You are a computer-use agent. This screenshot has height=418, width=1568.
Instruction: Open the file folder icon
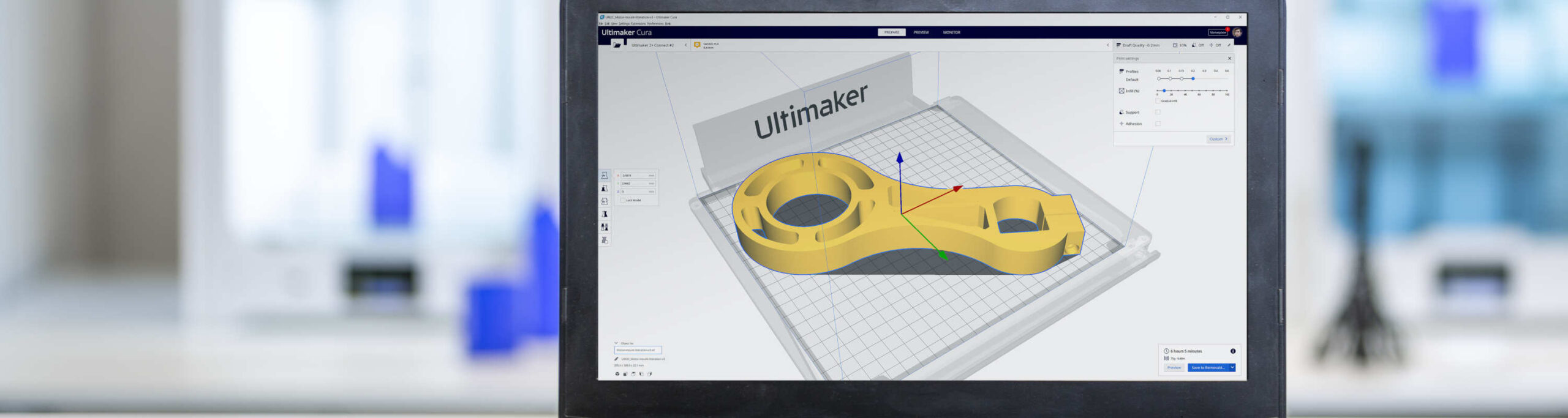point(617,45)
